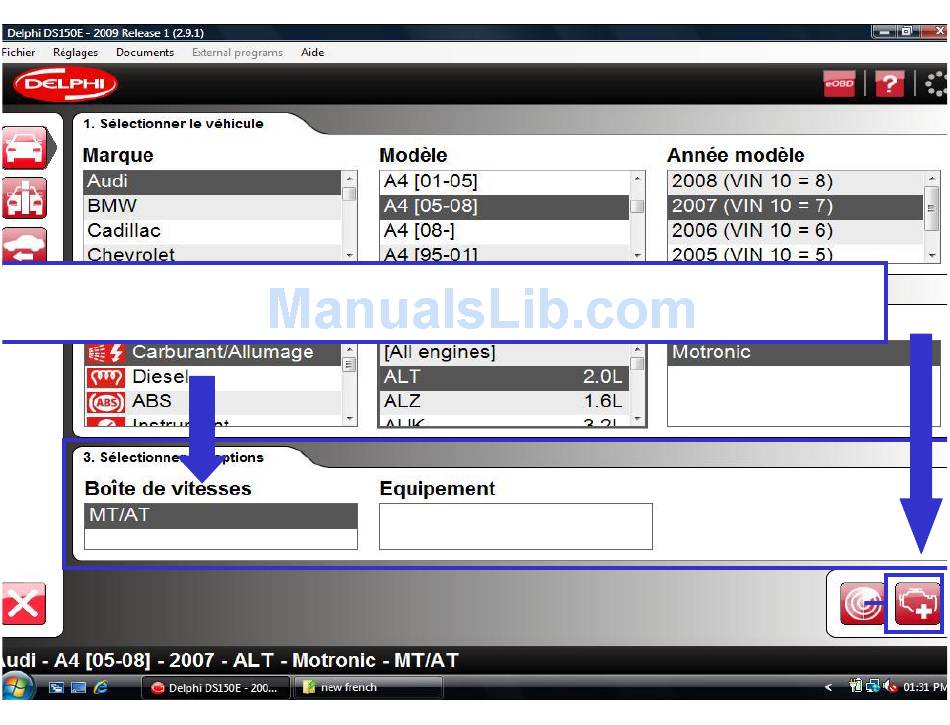Open the multiple vehicles sidebar icon
Viewport: 950px width, 725px height.
[x=25, y=198]
